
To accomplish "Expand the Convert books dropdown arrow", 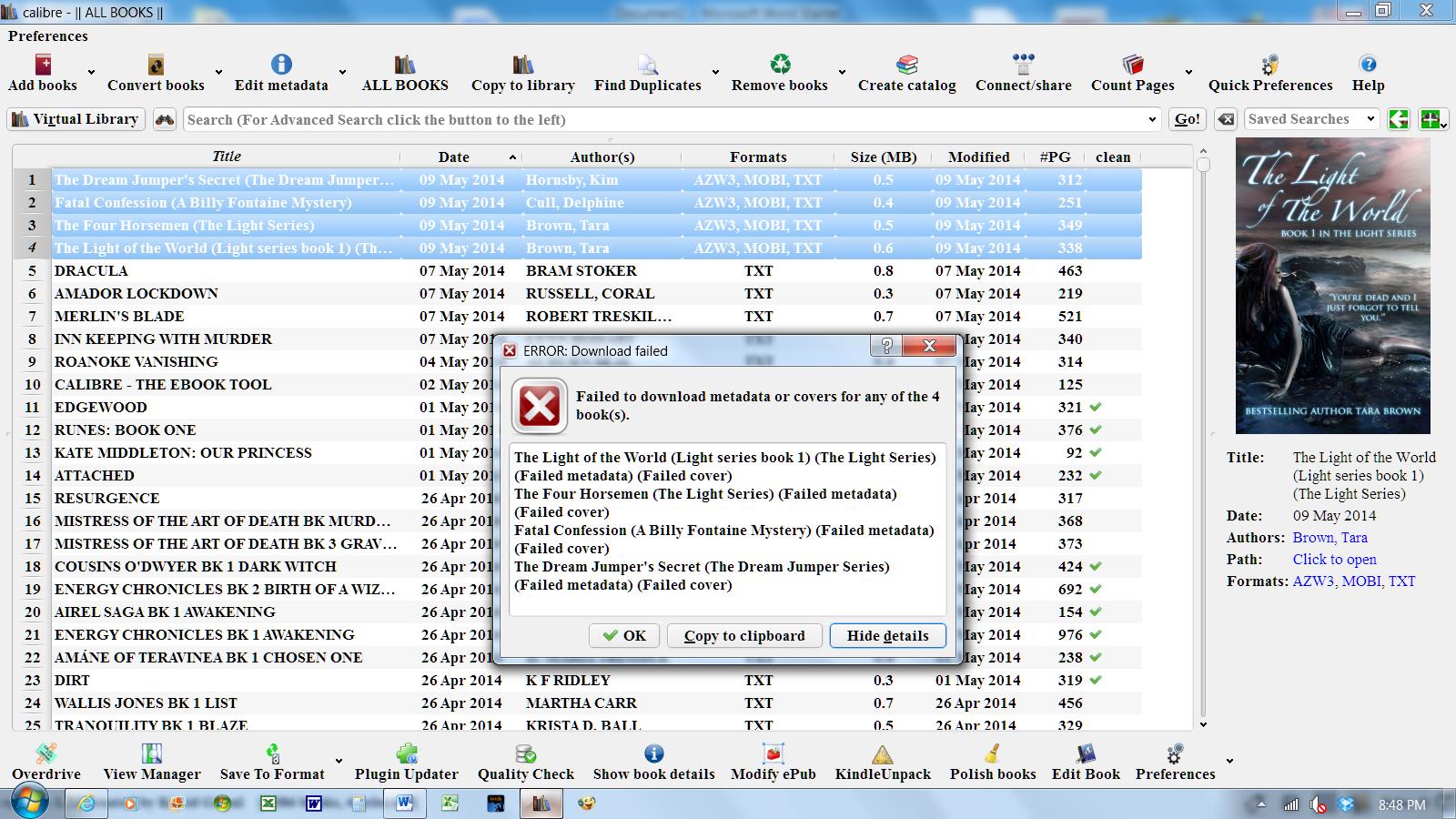I will (x=218, y=72).
